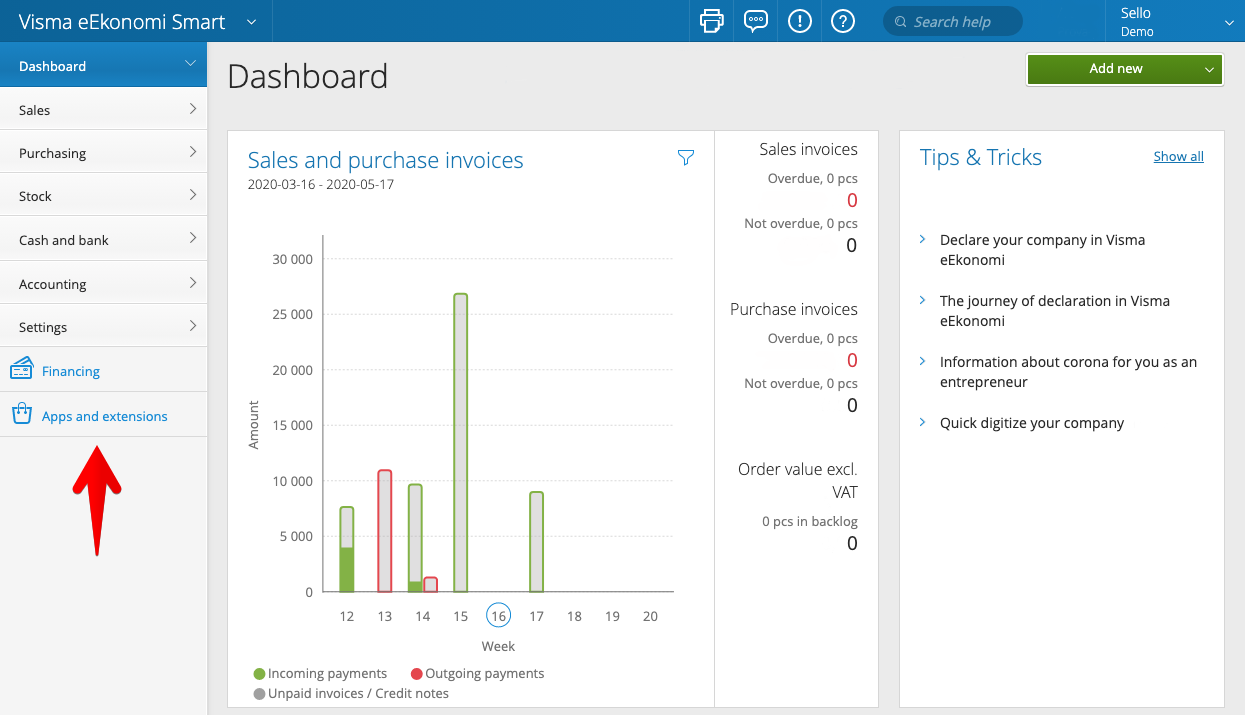
Task: Click the magnifier icon in search box
Action: click(x=900, y=22)
